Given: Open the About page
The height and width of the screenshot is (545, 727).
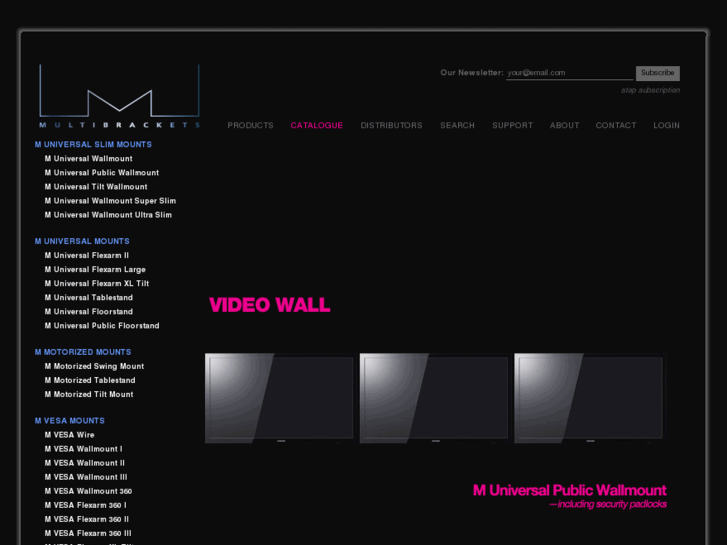Looking at the screenshot, I should [564, 126].
